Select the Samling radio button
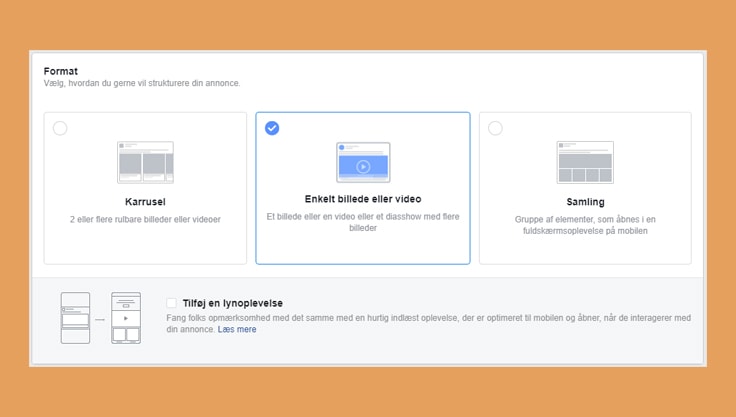Viewport: 736px width, 417px height. 495,128
